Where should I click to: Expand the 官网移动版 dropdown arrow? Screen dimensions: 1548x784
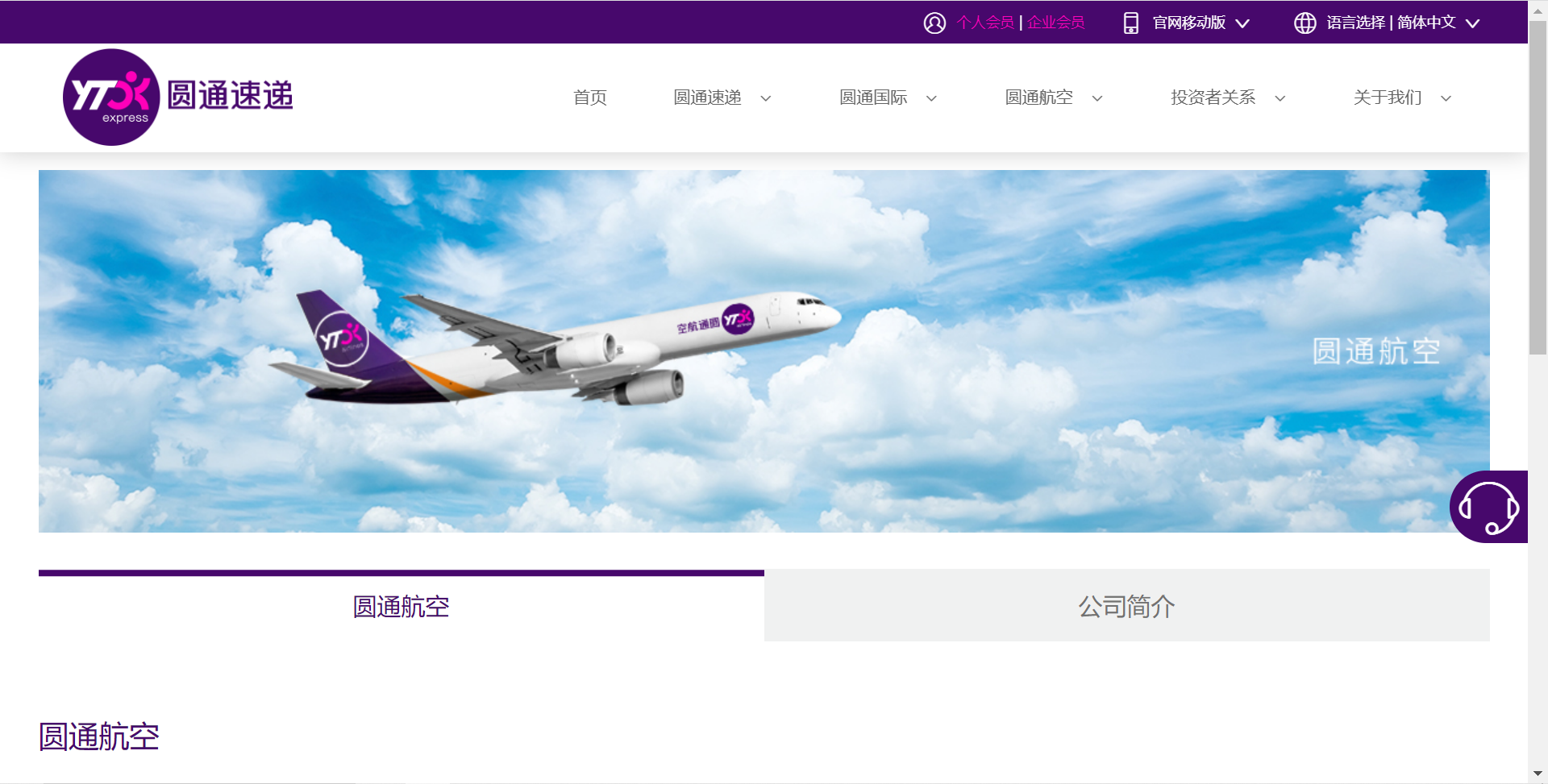pos(1242,23)
